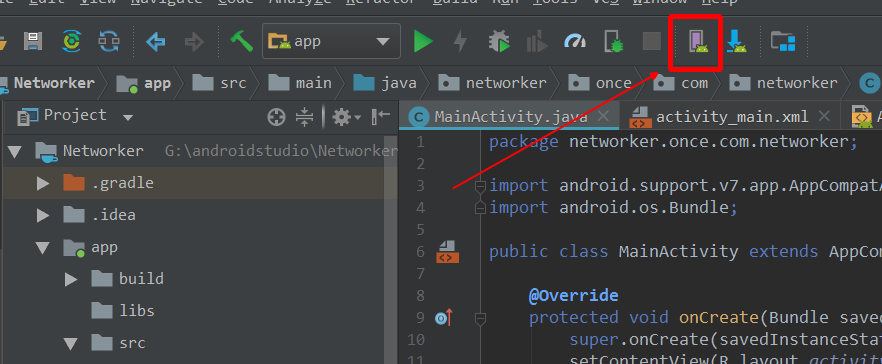Screen dimensions: 882x364
Task: Click the Save All floppy disk icon
Action: 33,41
